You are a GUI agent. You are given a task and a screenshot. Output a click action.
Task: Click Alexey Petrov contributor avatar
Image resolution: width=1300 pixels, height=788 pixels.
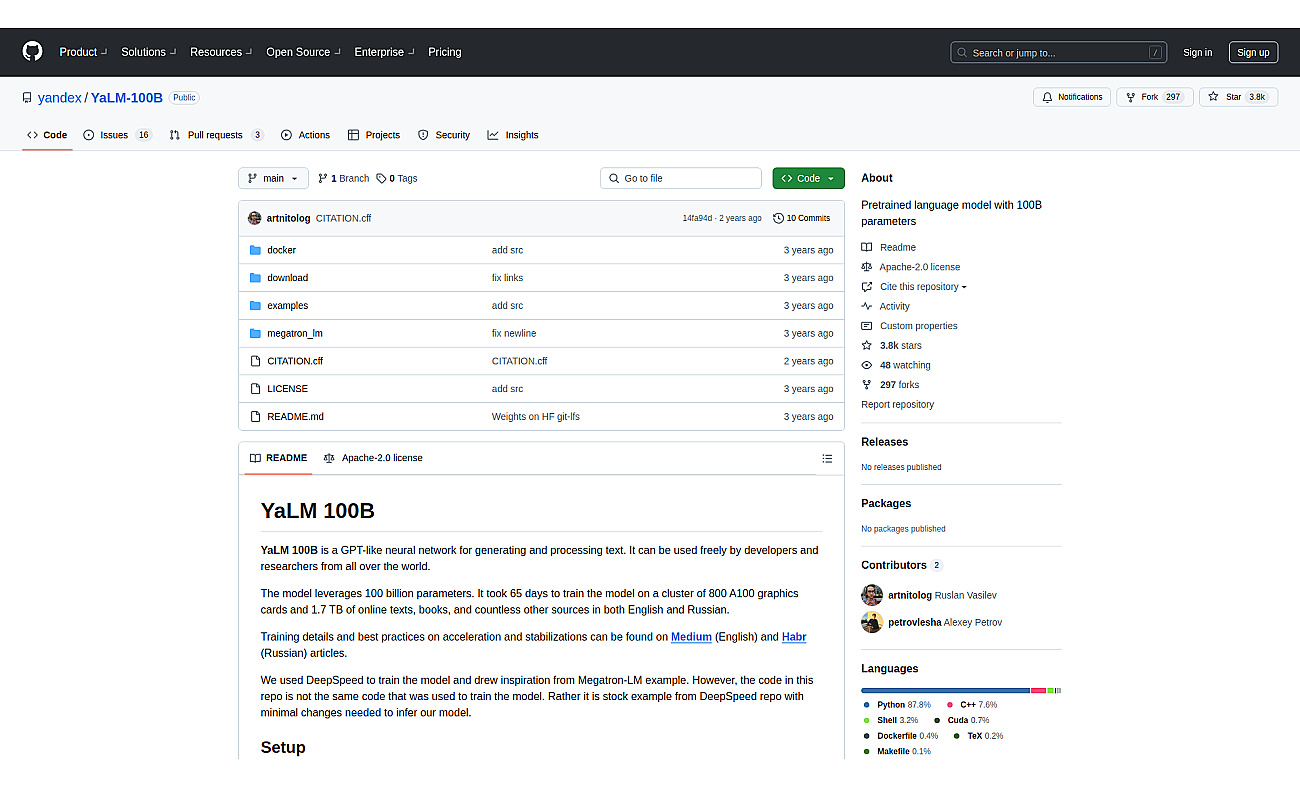pos(872,622)
